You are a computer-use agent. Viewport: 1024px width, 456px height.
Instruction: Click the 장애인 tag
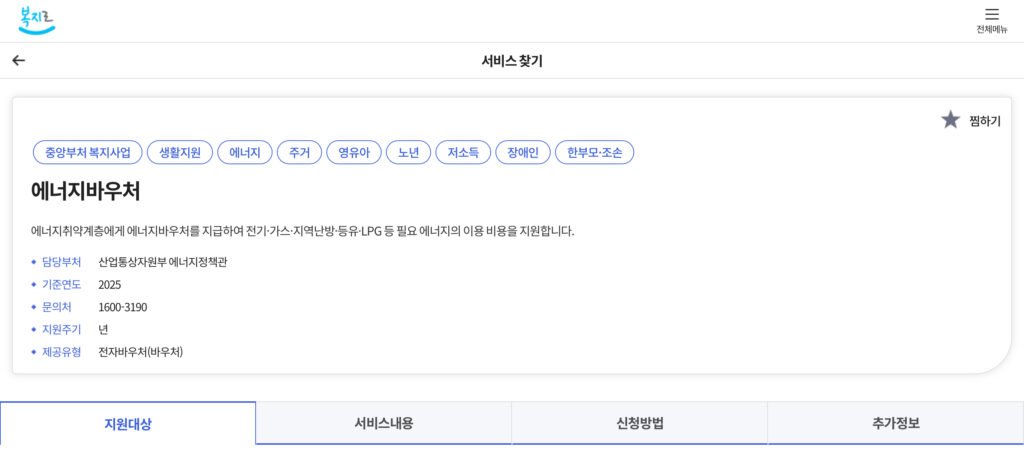pos(523,153)
